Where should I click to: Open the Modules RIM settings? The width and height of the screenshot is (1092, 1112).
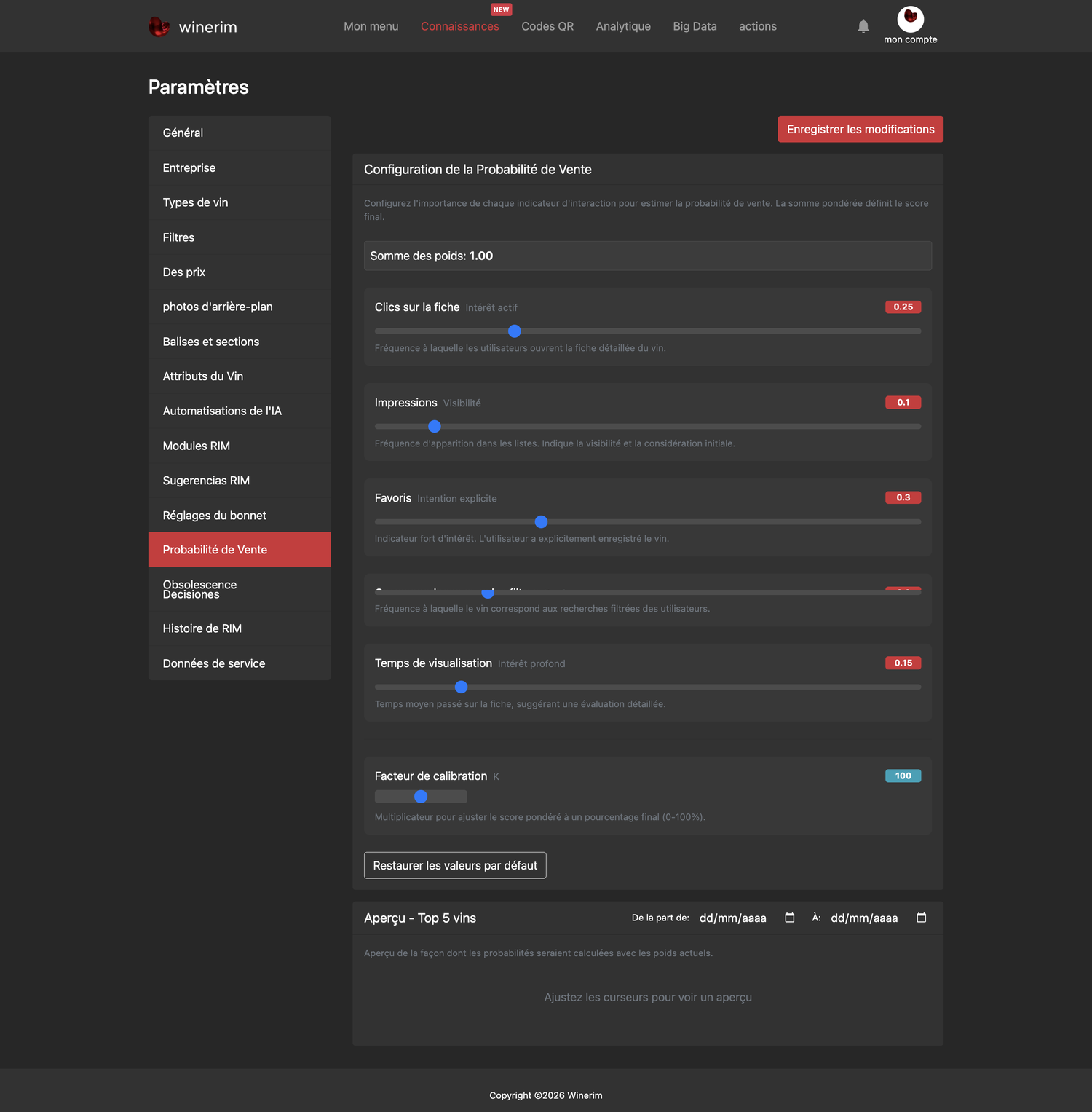coord(240,446)
